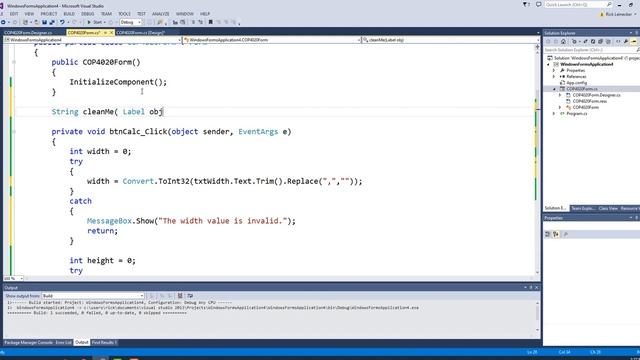Open the HELP menu
Image resolution: width=640 pixels, height=360 pixels.
coord(205,14)
